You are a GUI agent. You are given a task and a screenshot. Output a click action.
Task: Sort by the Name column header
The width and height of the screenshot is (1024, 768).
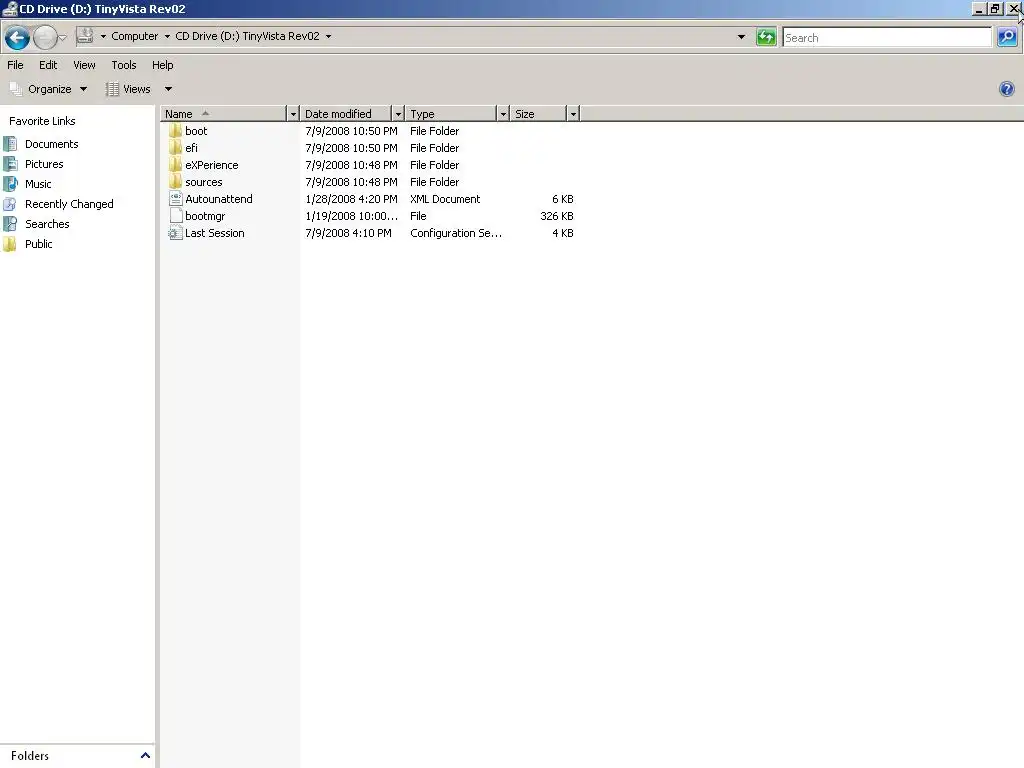point(223,114)
